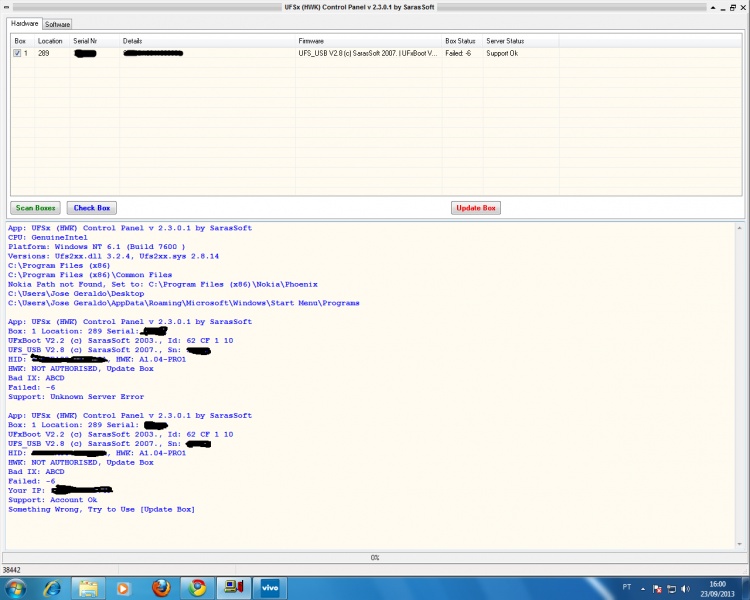Screen dimensions: 750x600
Task: Sort by the Box column header
Action: pyautogui.click(x=22, y=41)
